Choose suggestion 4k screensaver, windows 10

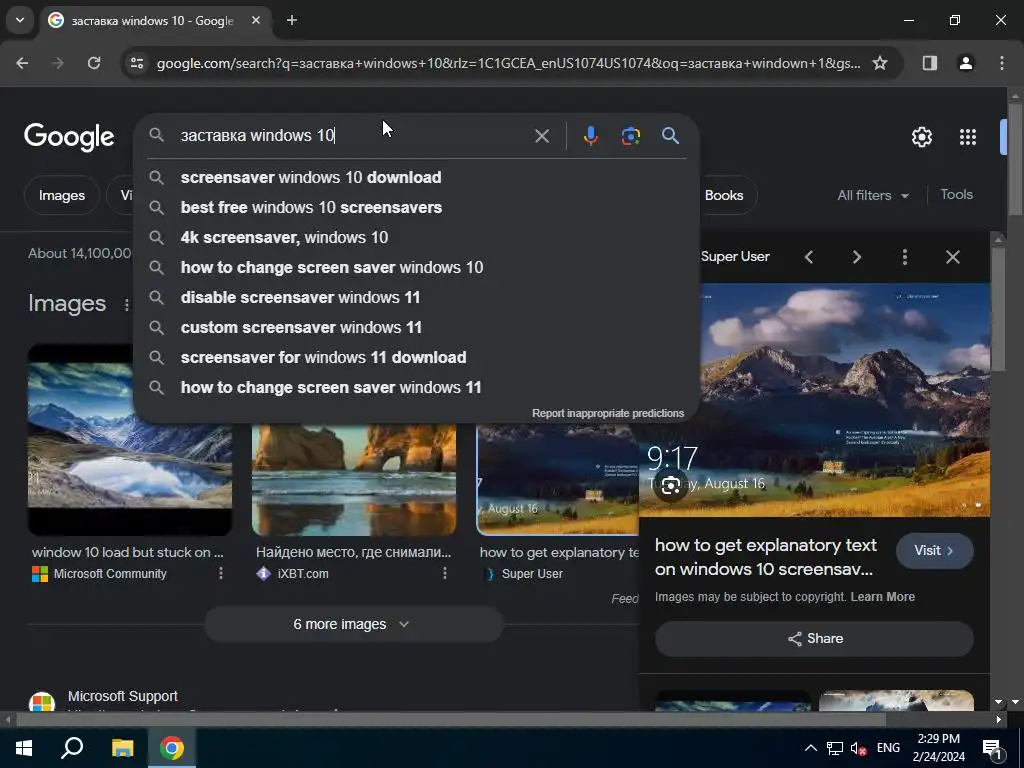coord(417,238)
